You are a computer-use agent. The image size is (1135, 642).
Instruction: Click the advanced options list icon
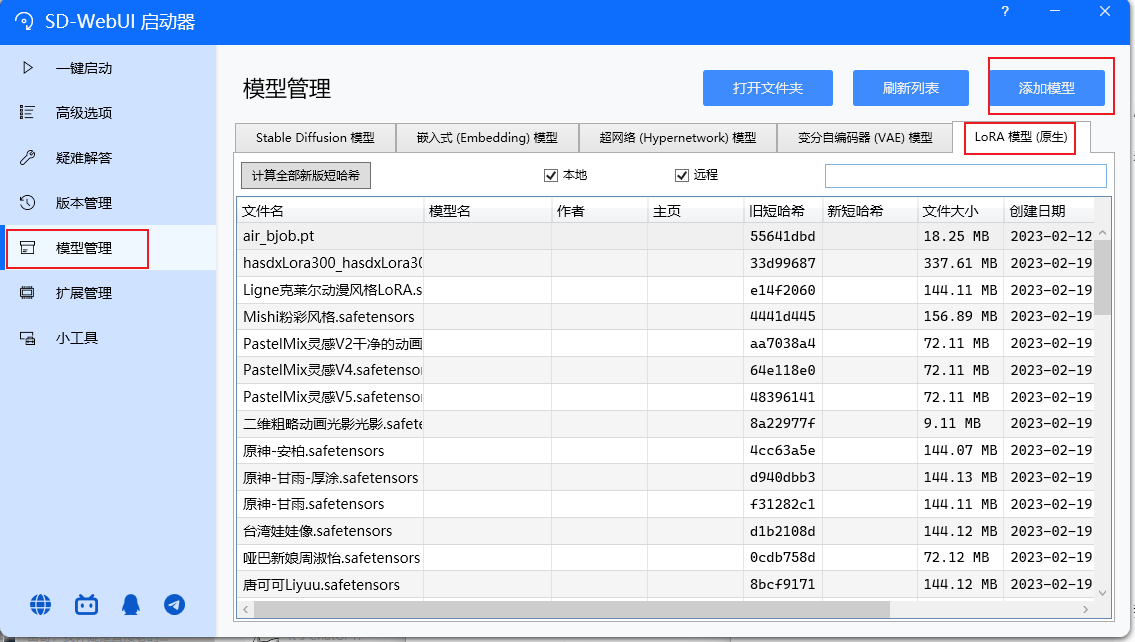27,112
